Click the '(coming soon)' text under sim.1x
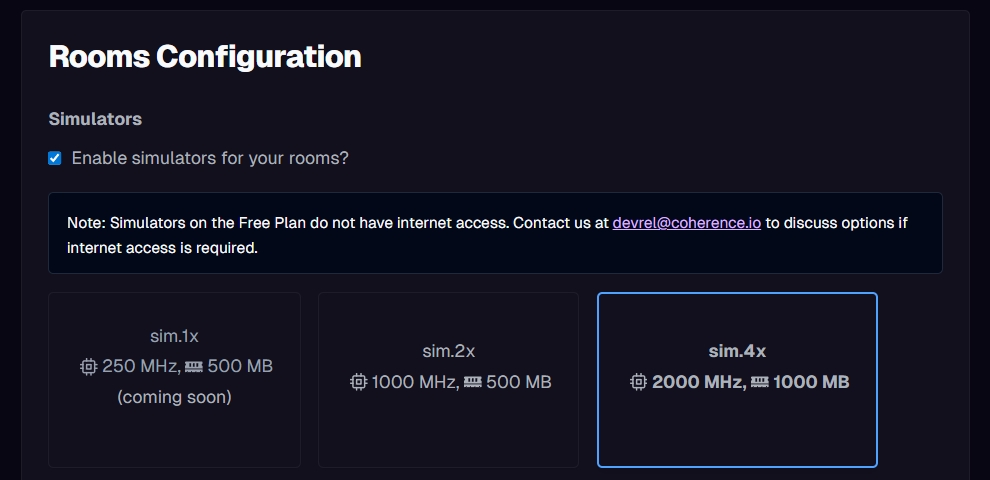990x480 pixels. 174,397
